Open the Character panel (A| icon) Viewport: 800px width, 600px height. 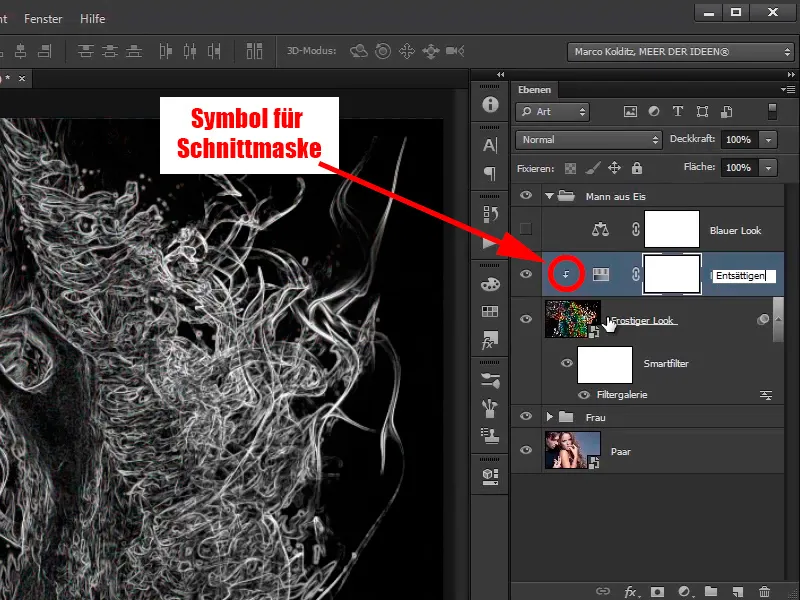pos(490,145)
